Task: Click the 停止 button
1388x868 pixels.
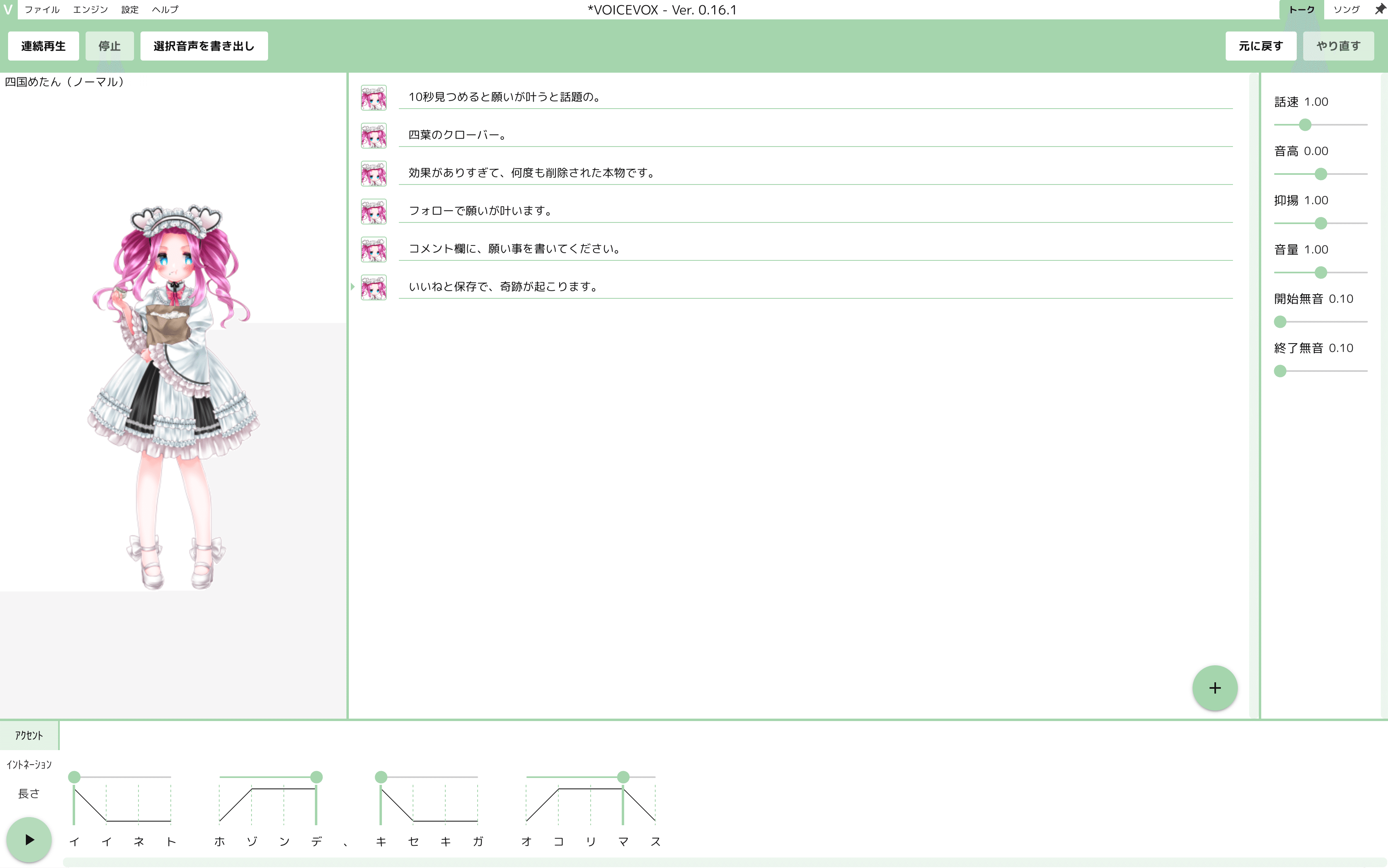Action: click(x=110, y=46)
